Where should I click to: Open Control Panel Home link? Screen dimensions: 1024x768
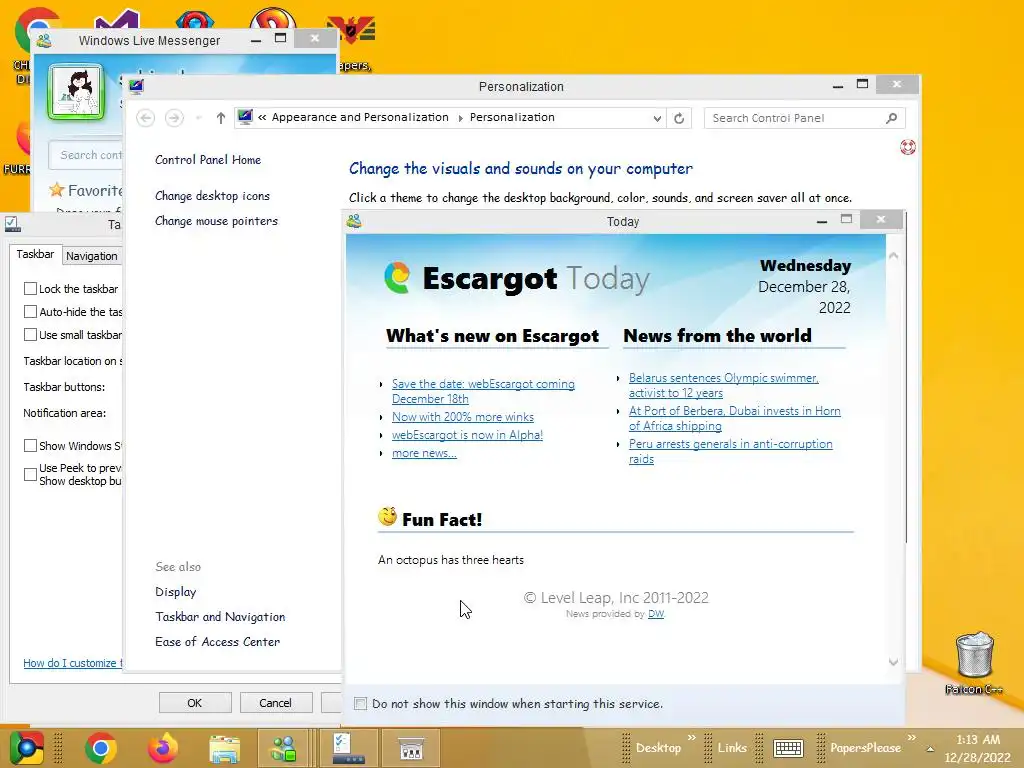click(208, 160)
